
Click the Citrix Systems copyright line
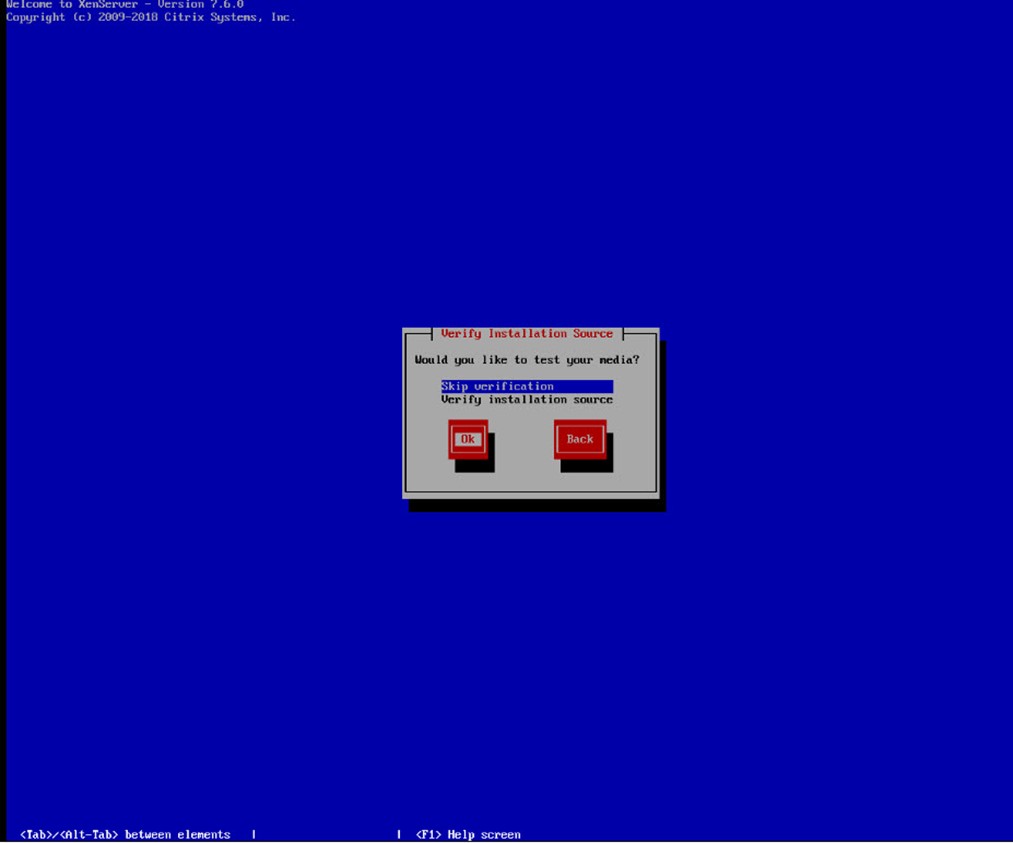151,17
